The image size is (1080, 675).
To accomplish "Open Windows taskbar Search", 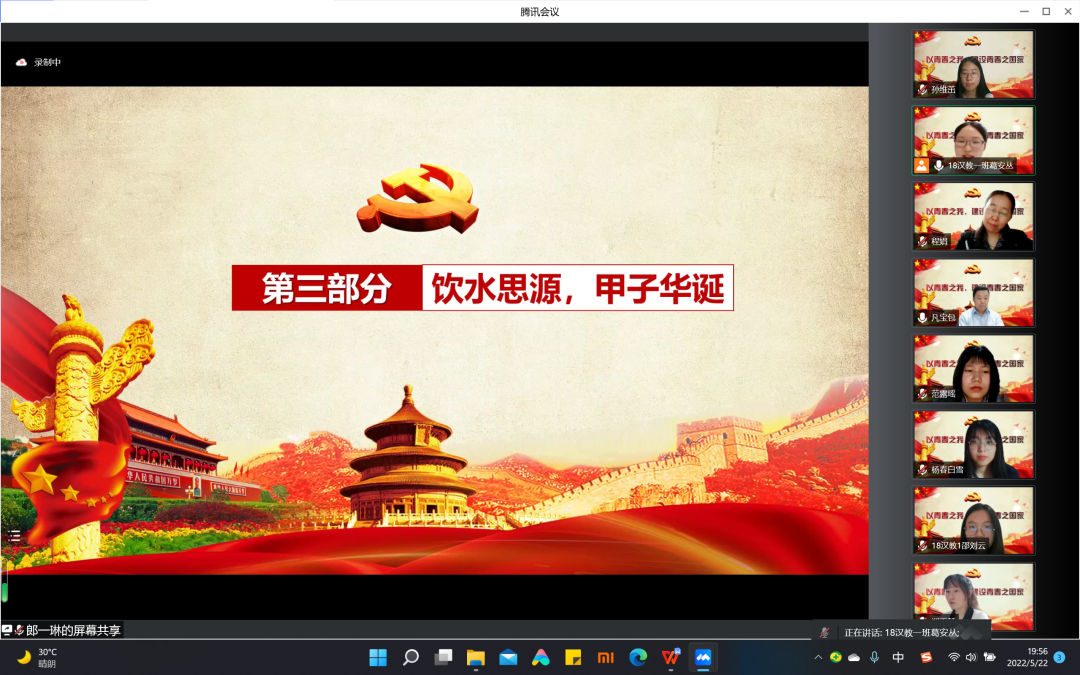I will pos(411,657).
